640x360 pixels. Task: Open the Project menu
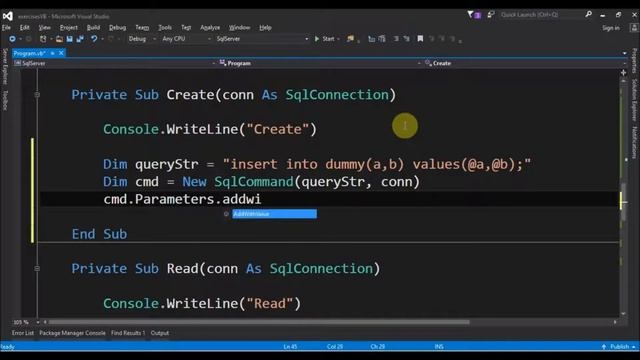coord(69,28)
